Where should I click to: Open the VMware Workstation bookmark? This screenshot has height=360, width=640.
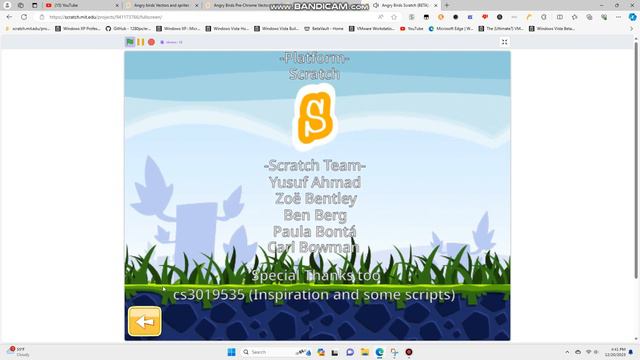coord(372,29)
